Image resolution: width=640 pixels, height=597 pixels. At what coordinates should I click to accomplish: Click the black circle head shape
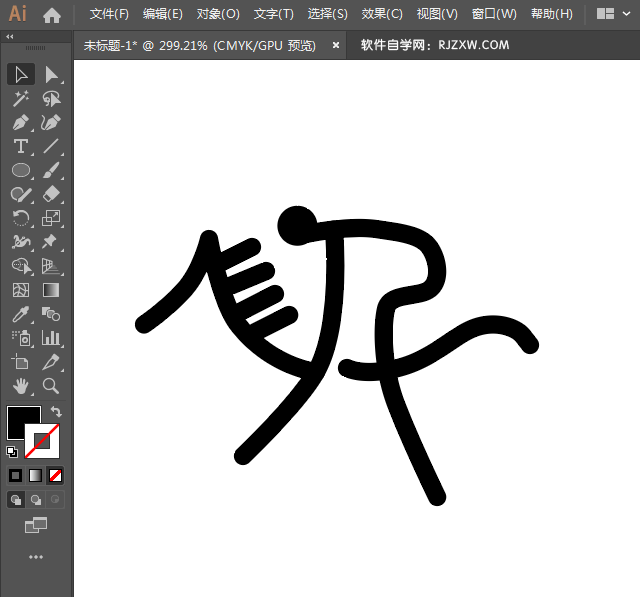point(297,226)
